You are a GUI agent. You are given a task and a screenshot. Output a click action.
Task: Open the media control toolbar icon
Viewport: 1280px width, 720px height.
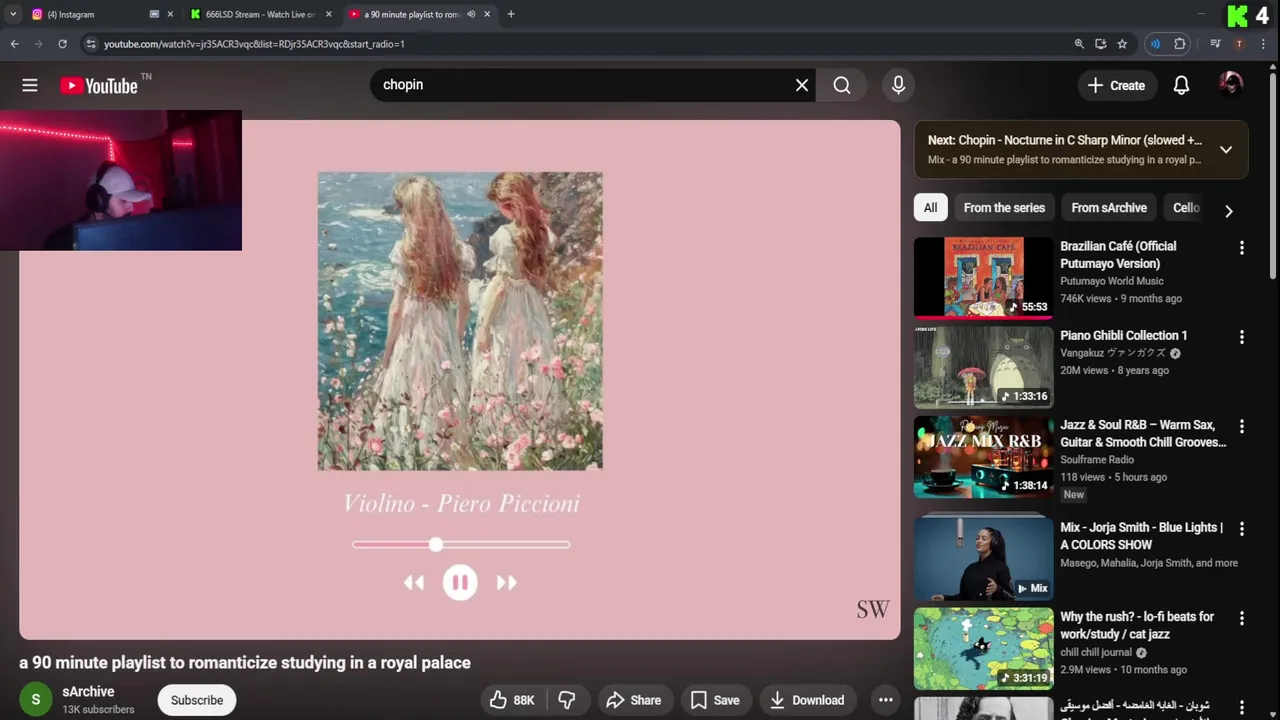tap(1215, 44)
